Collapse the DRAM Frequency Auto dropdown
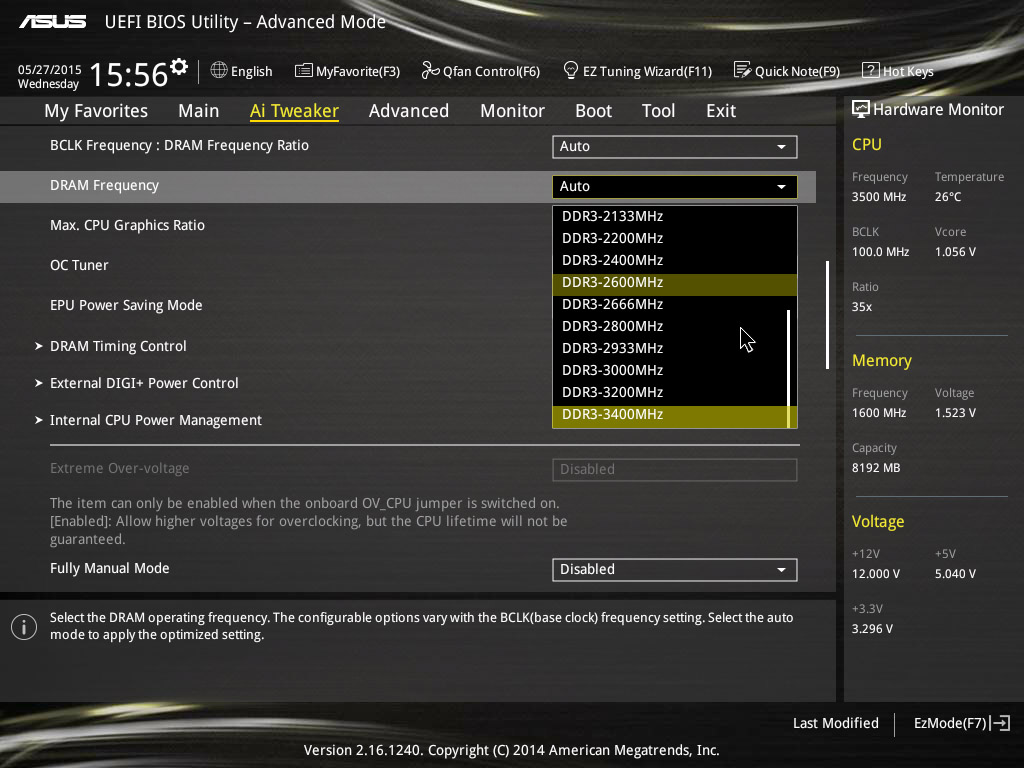This screenshot has height=768, width=1024. pos(675,187)
